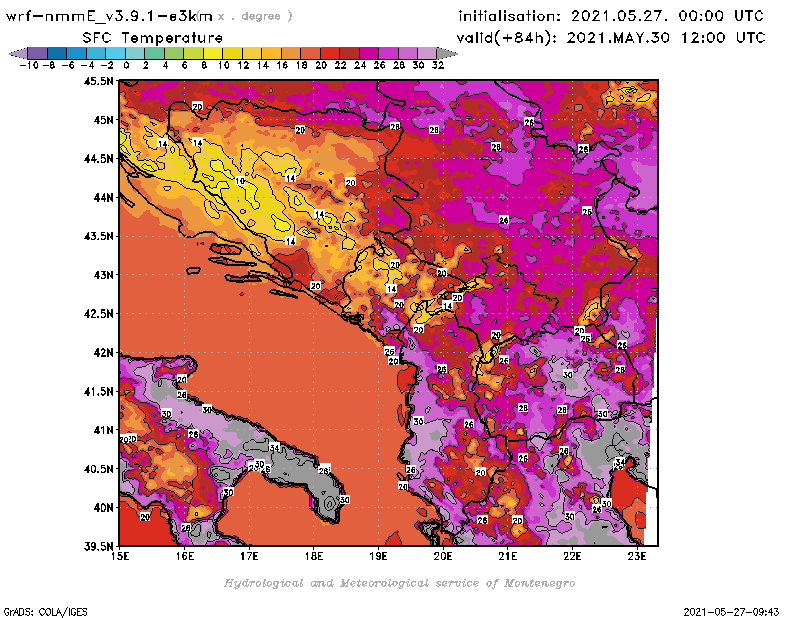The image size is (800, 618).
Task: Click 'Hydrological and Meteorological service of Montenegro' caption
Action: tap(399, 583)
